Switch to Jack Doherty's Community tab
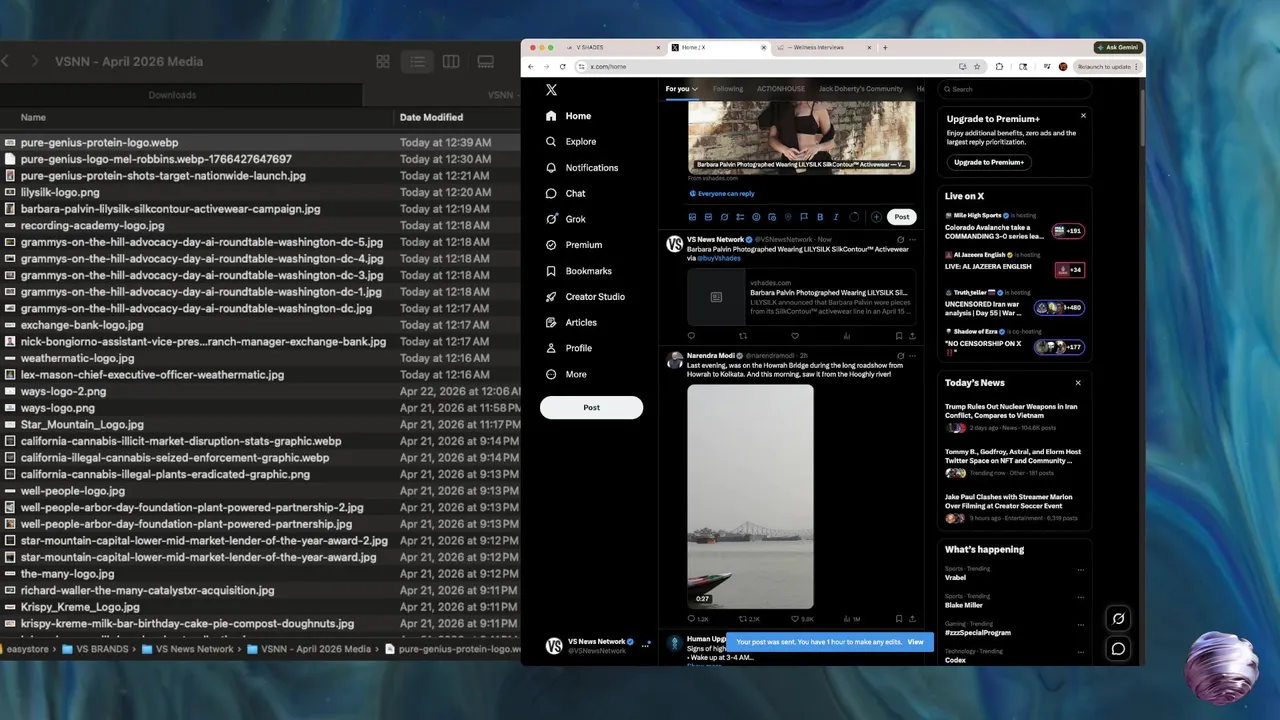Viewport: 1280px width, 720px height. [x=861, y=89]
